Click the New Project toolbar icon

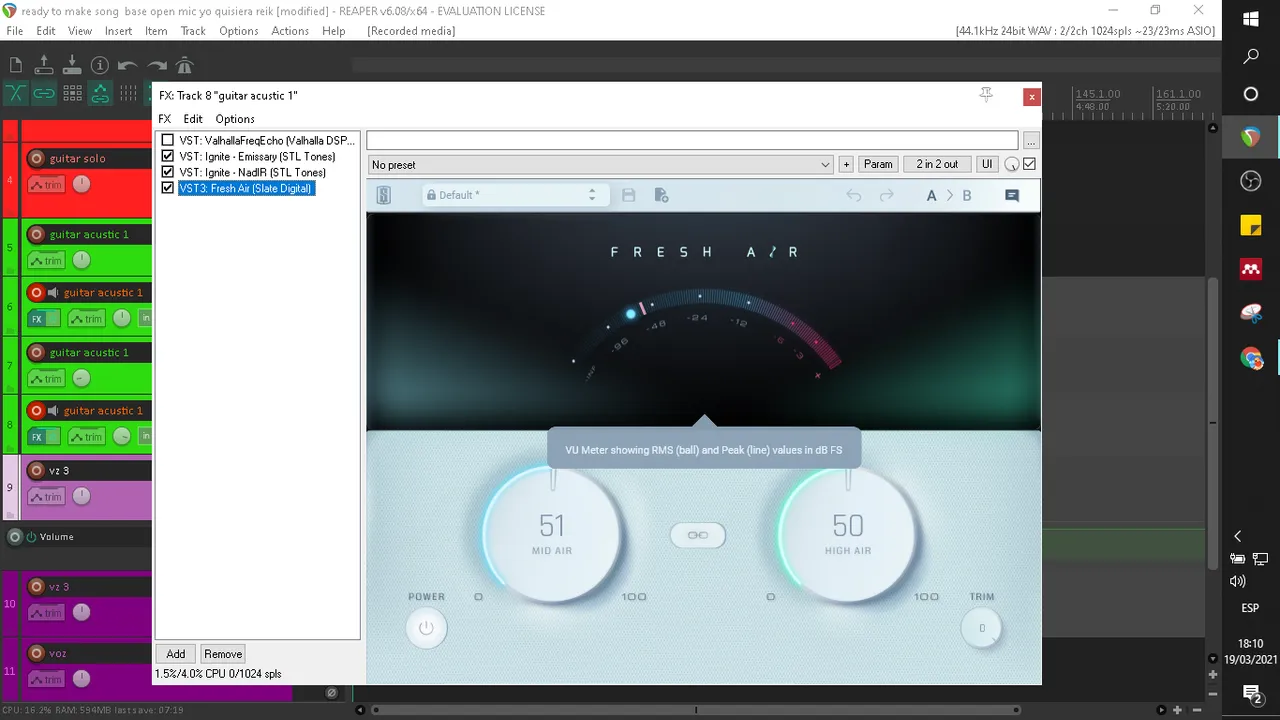(16, 65)
